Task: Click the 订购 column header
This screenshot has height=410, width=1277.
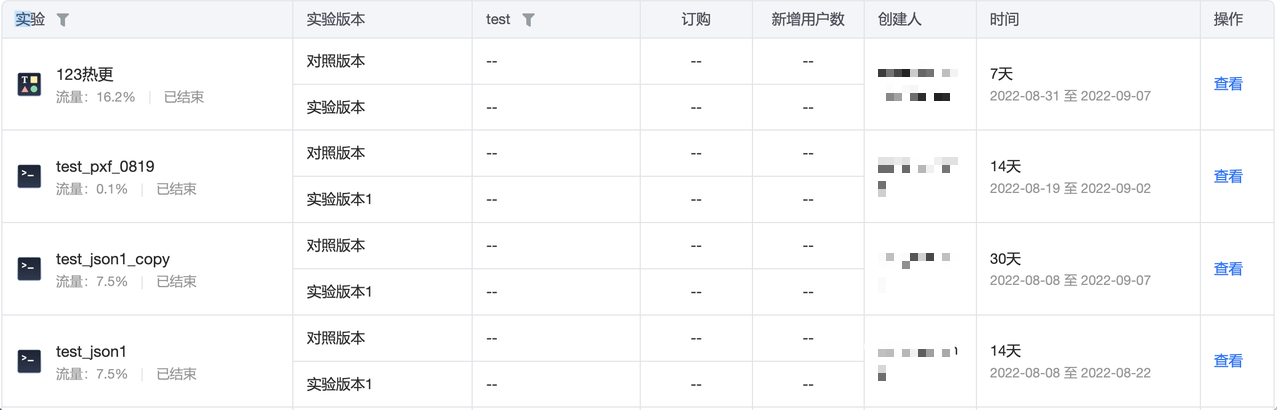Action: click(x=696, y=20)
